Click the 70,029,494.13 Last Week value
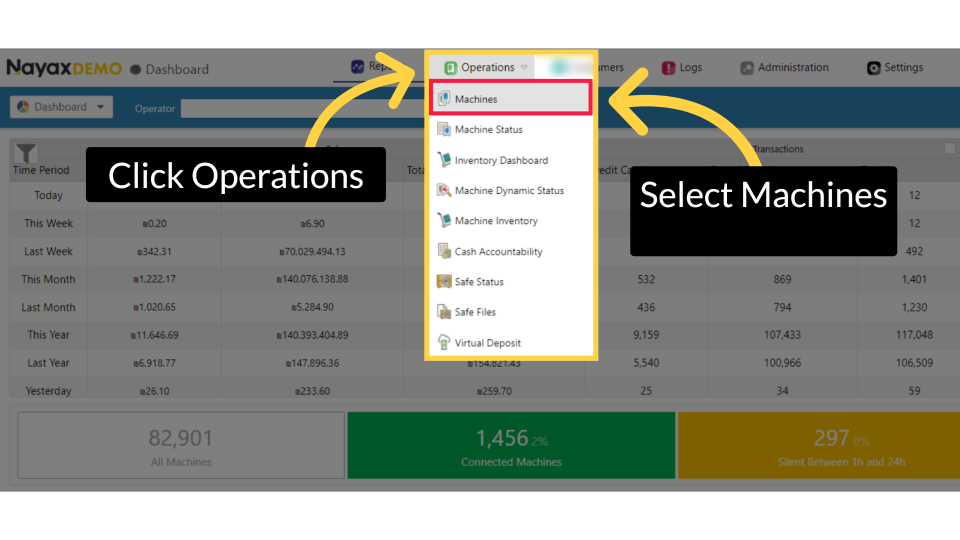This screenshot has width=960, height=540. pos(312,252)
